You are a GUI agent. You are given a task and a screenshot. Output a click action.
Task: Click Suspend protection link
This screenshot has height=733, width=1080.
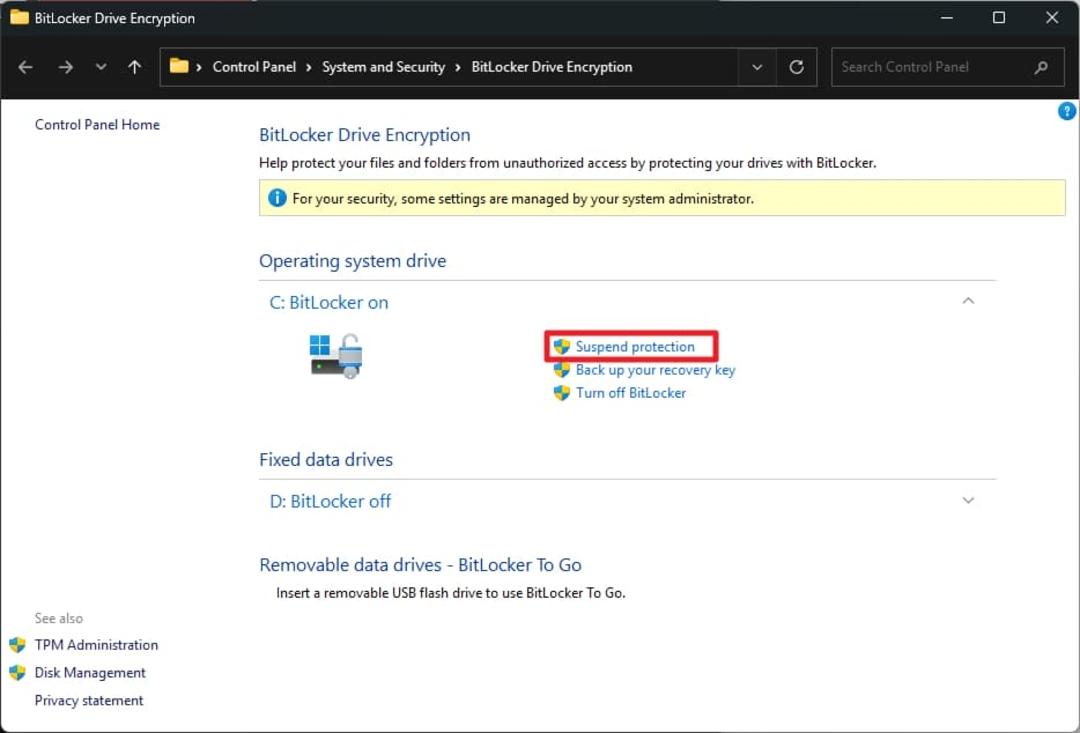click(634, 347)
